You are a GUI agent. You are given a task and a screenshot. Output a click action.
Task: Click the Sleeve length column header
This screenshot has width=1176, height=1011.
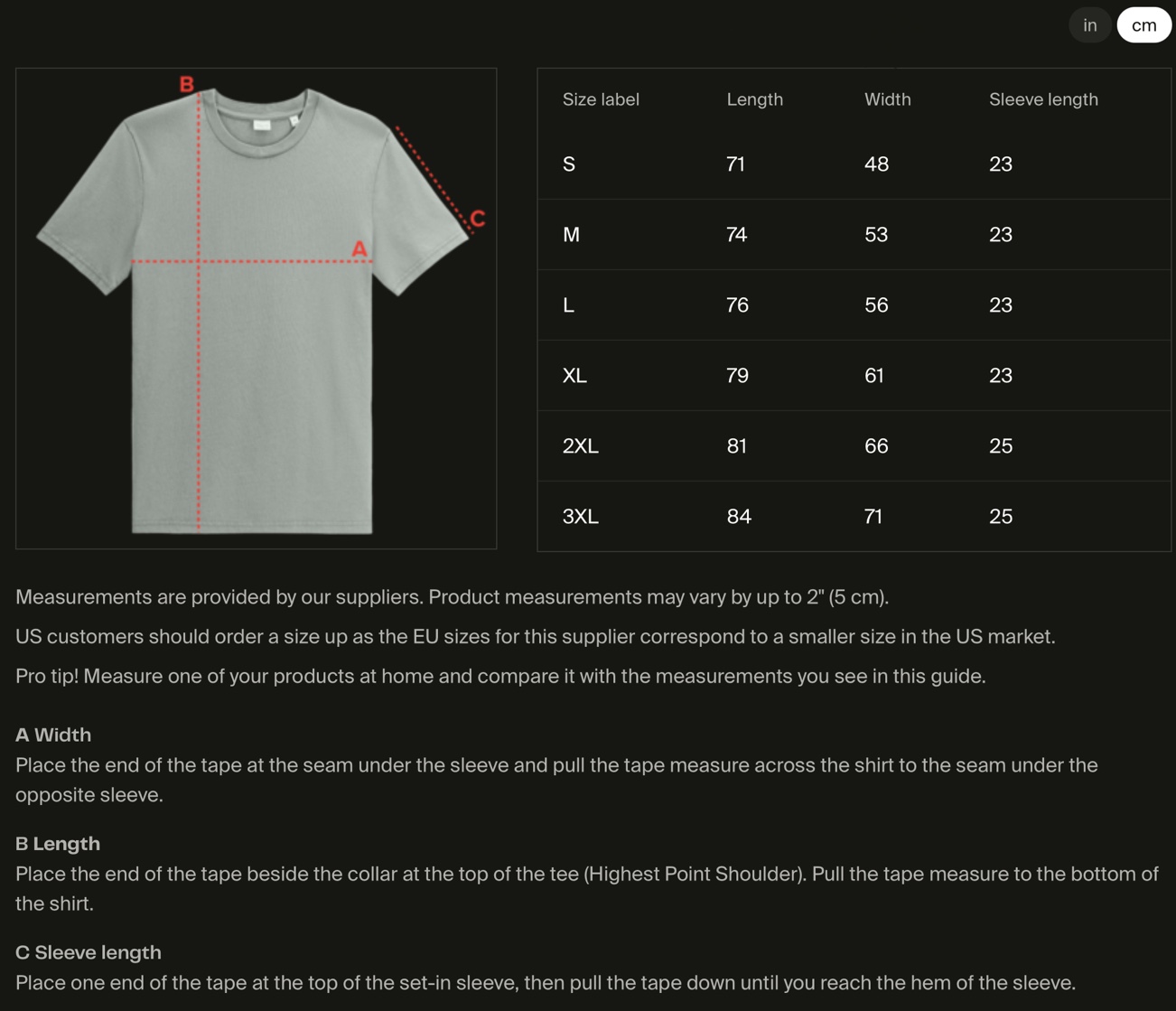[1043, 99]
